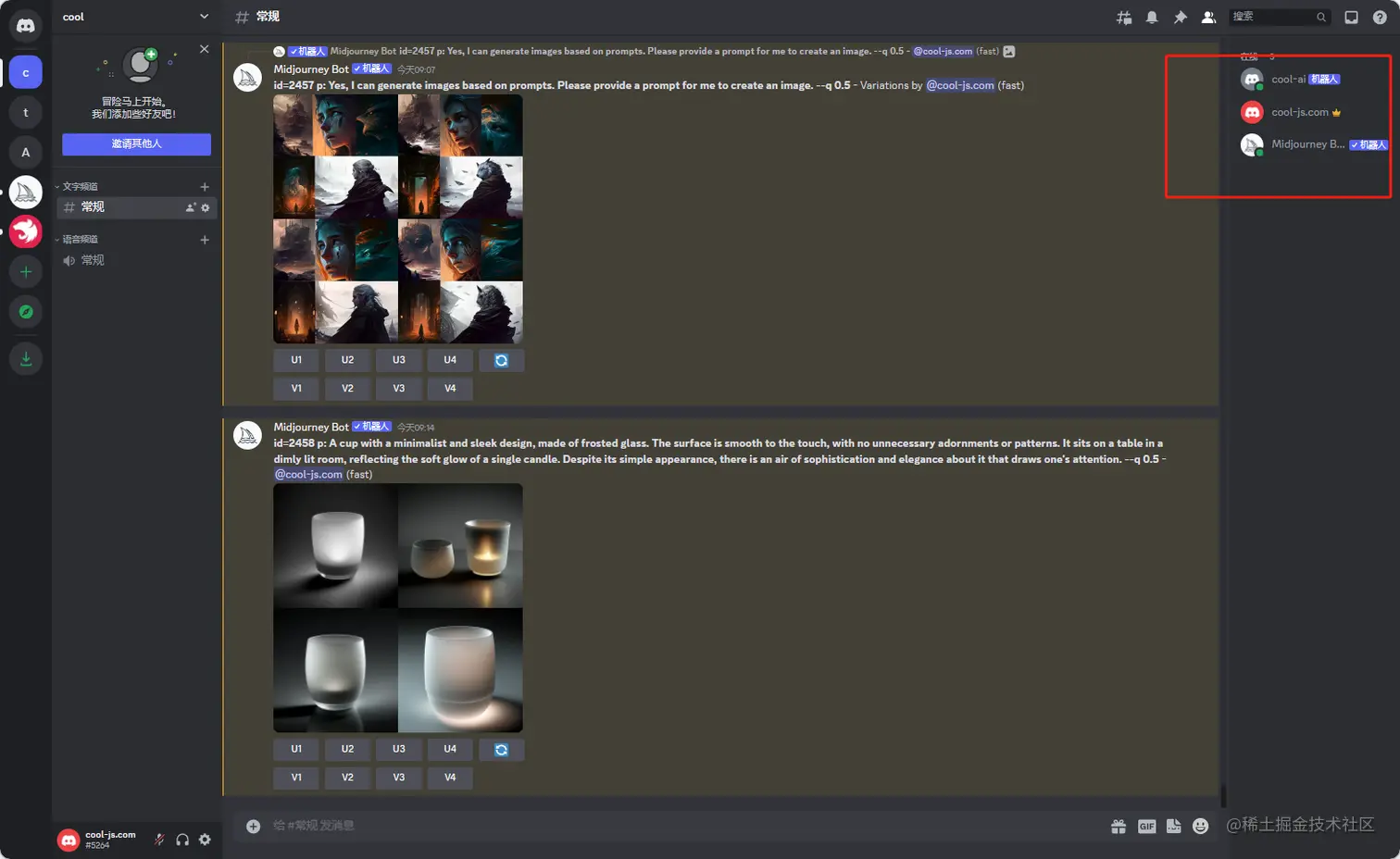
Task: Edit channel gear icon on 常规
Action: click(206, 207)
